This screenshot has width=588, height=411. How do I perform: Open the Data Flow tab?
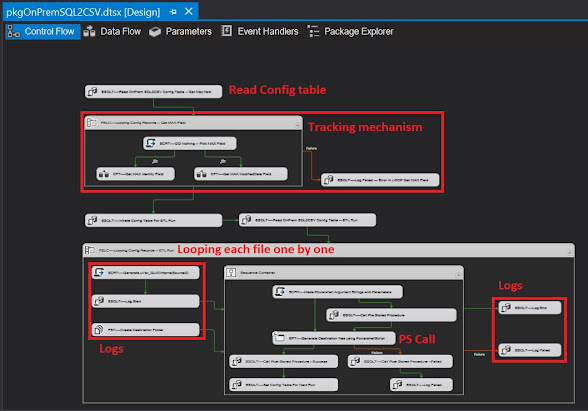[112, 32]
